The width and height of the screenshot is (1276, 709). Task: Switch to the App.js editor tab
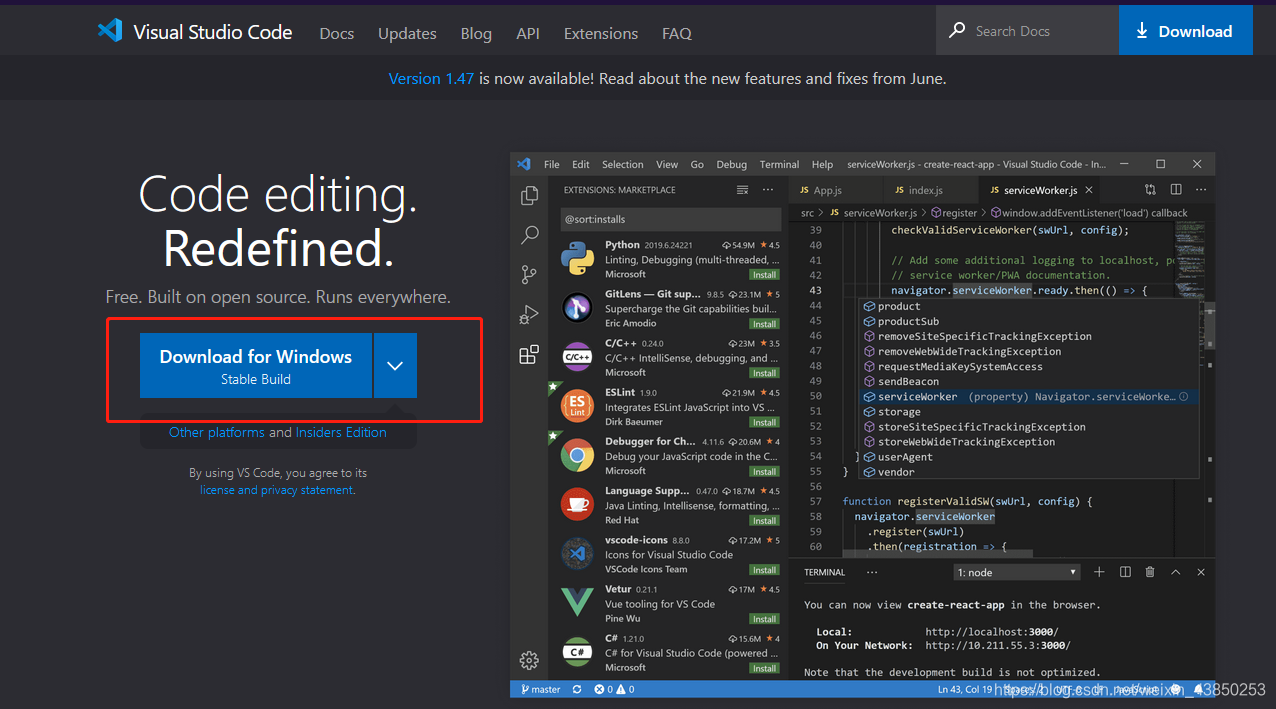827,190
